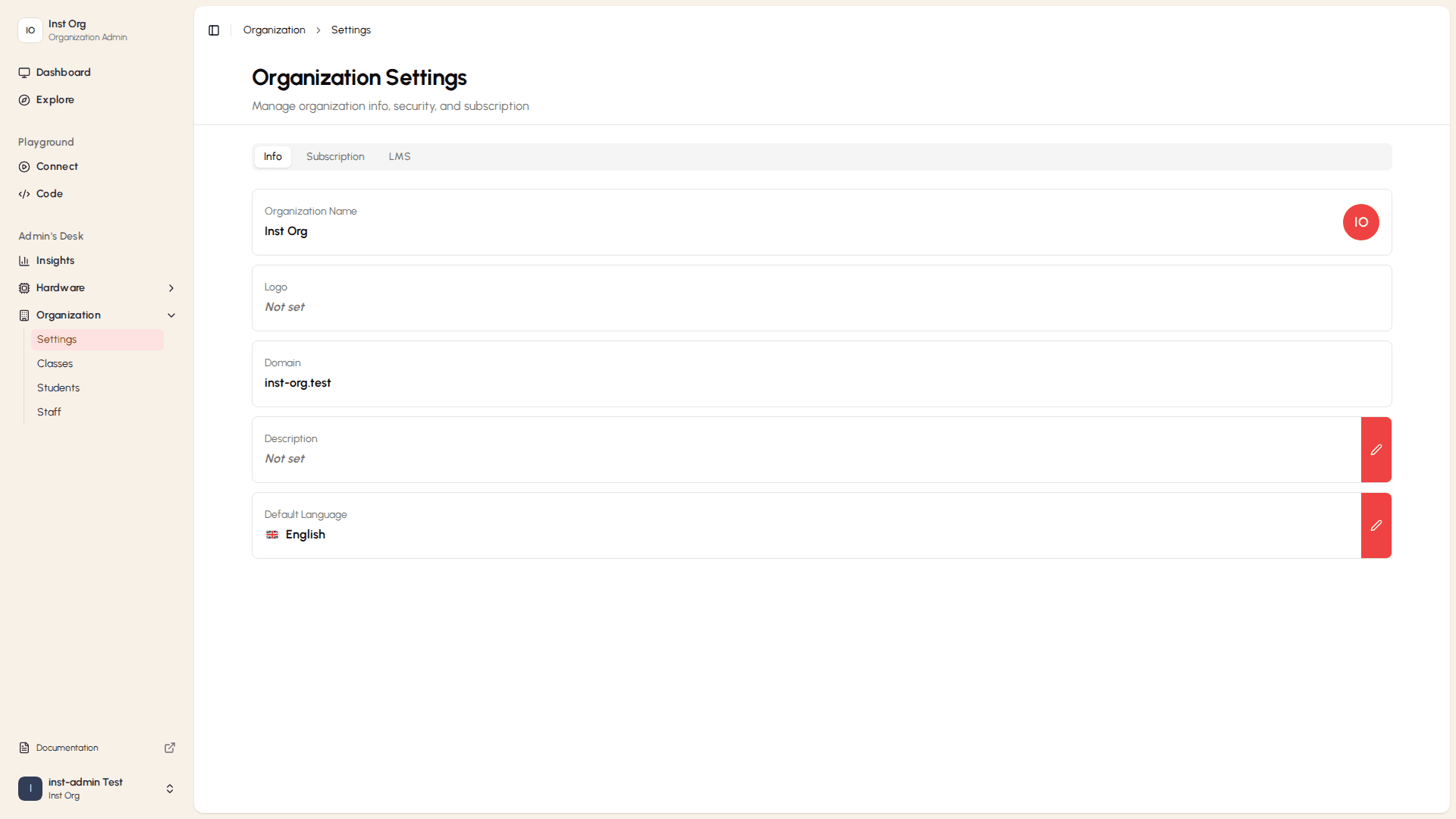Image resolution: width=1456 pixels, height=819 pixels.
Task: Click the IO org logo in sidebar header
Action: (30, 30)
